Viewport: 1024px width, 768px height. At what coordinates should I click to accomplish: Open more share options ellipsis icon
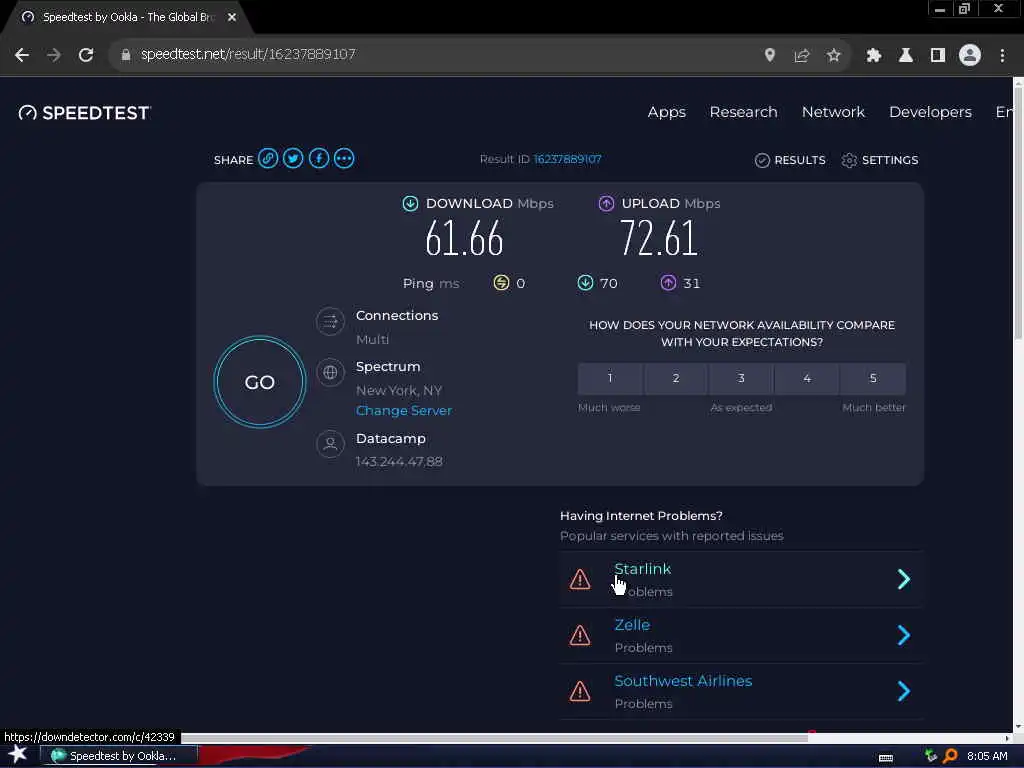click(344, 159)
